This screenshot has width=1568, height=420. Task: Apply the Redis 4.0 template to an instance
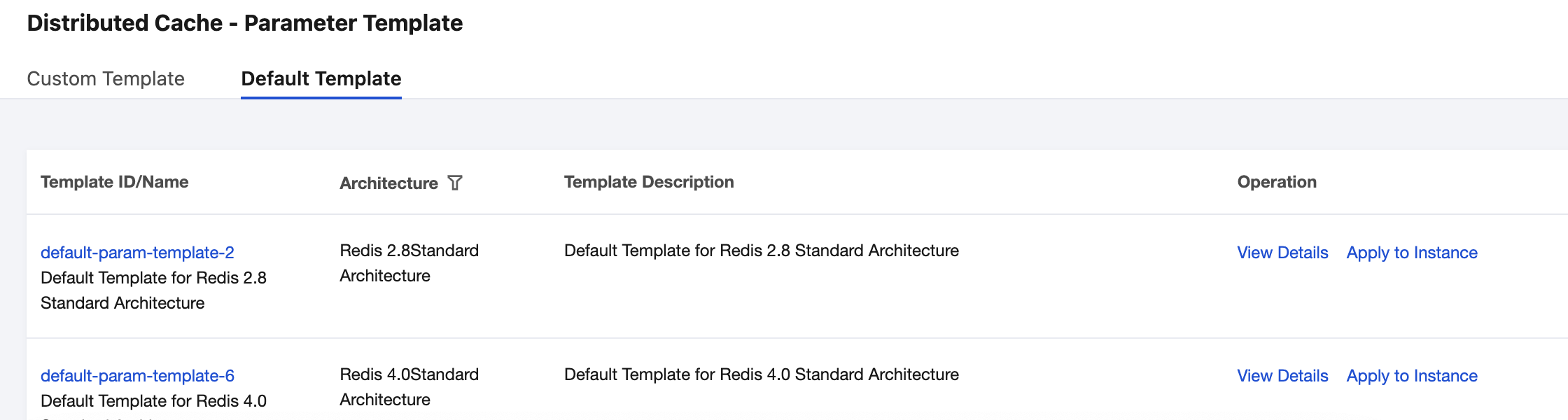tap(1412, 376)
